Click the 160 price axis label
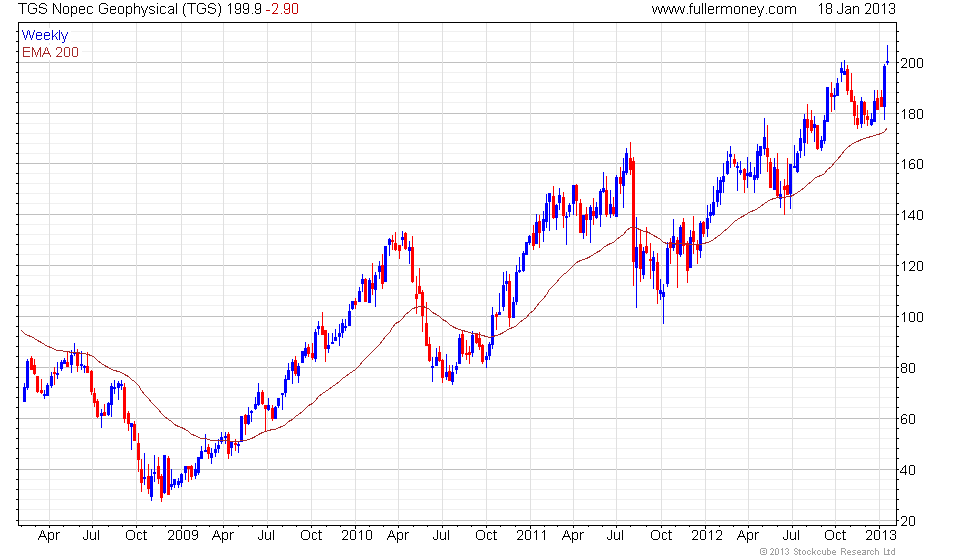 (x=912, y=164)
